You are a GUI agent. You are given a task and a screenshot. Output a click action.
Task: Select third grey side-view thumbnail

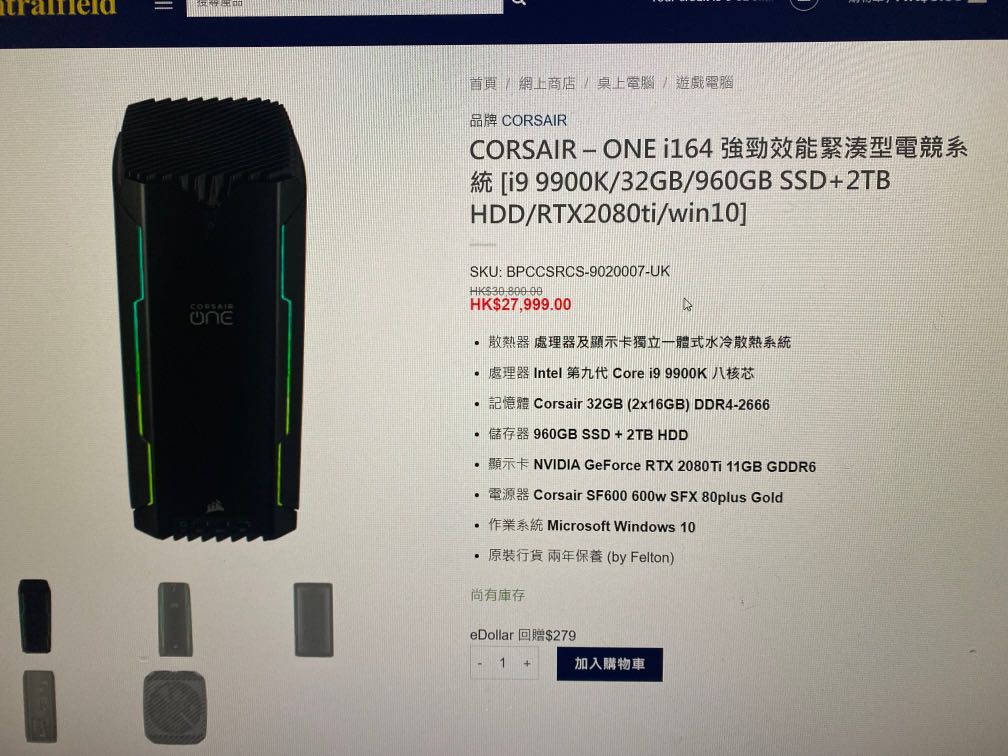coord(314,620)
